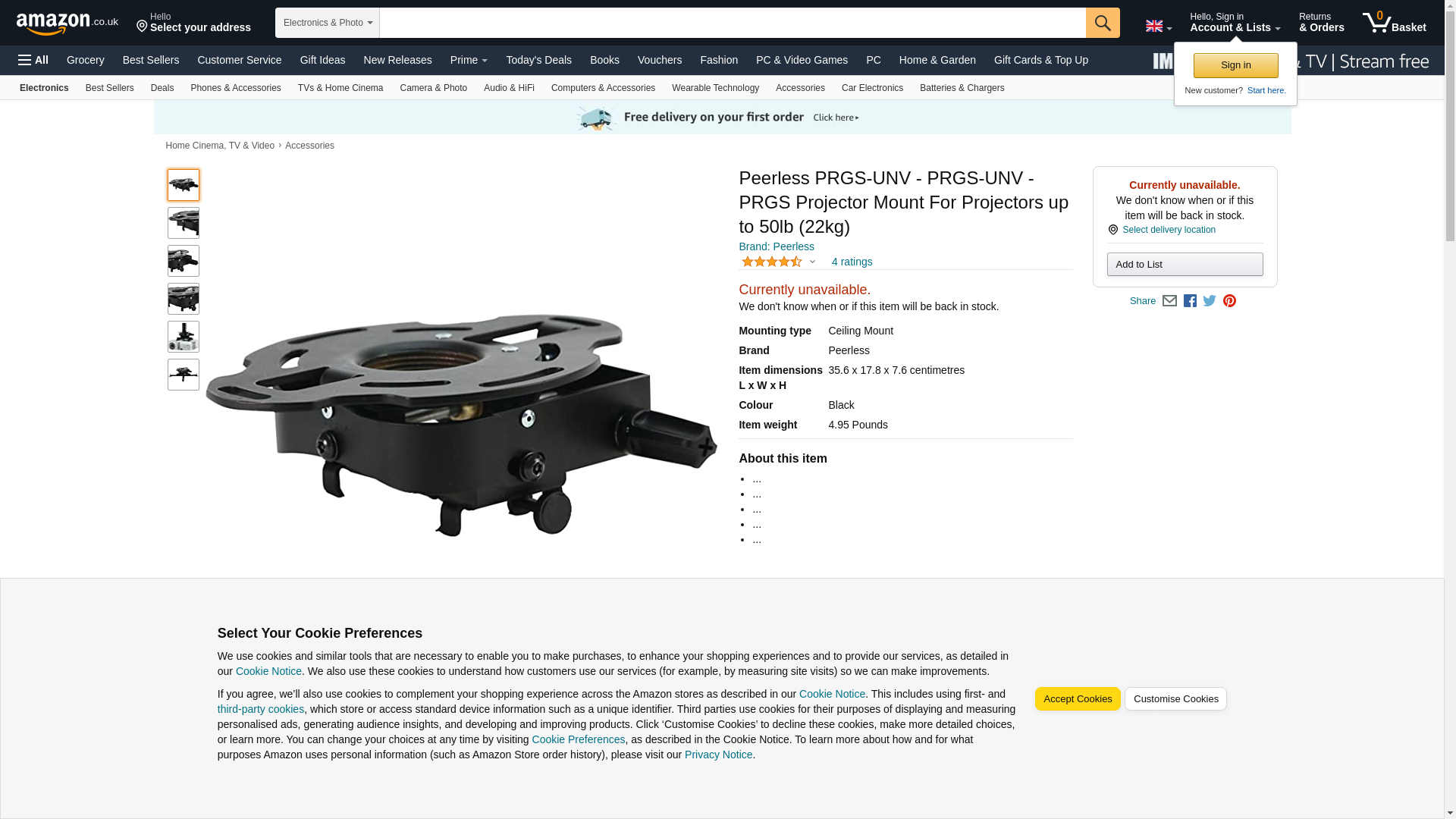Image resolution: width=1456 pixels, height=819 pixels.
Task: Go to Amazon.co.uk home logo
Action: coord(67,23)
